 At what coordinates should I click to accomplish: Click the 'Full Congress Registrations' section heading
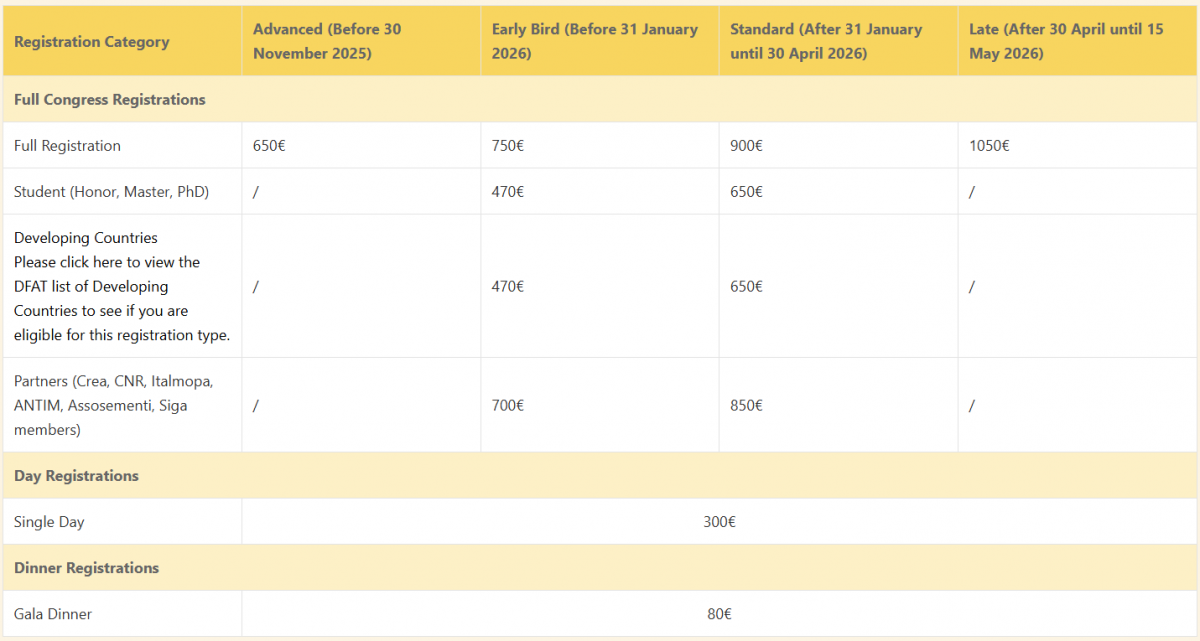pos(110,100)
